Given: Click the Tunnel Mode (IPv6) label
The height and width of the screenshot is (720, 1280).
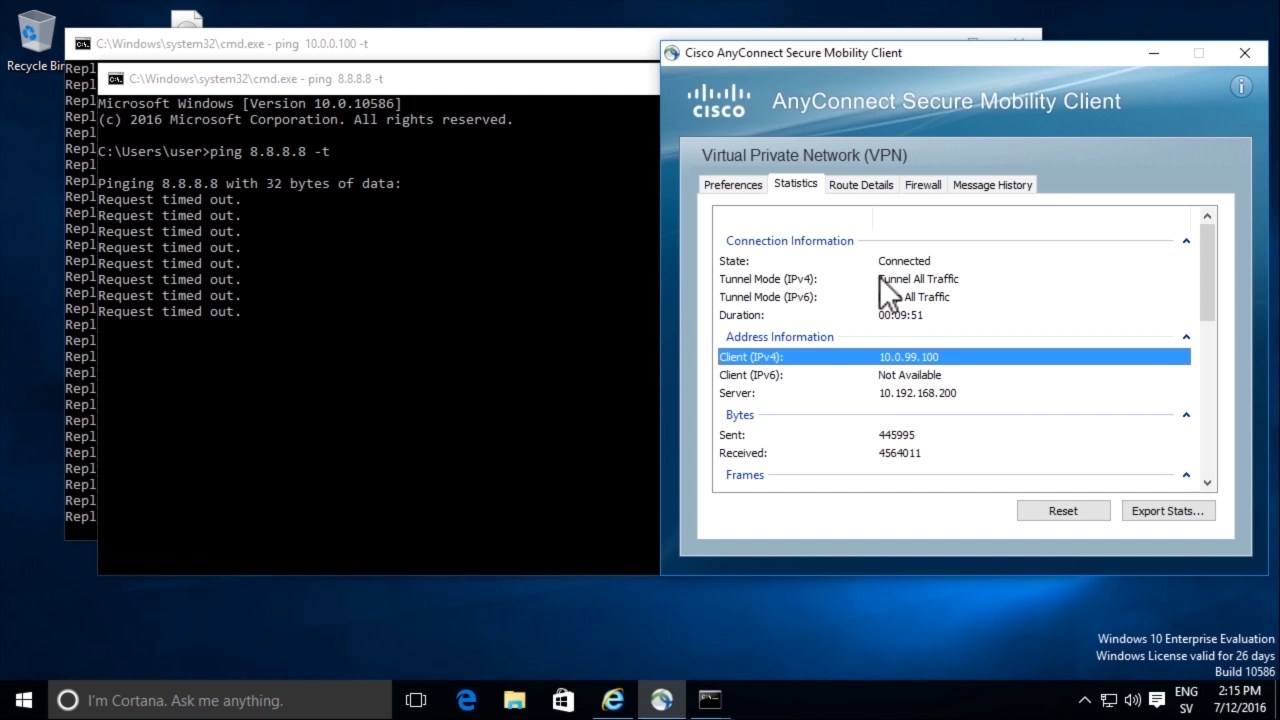Looking at the screenshot, I should [x=768, y=297].
